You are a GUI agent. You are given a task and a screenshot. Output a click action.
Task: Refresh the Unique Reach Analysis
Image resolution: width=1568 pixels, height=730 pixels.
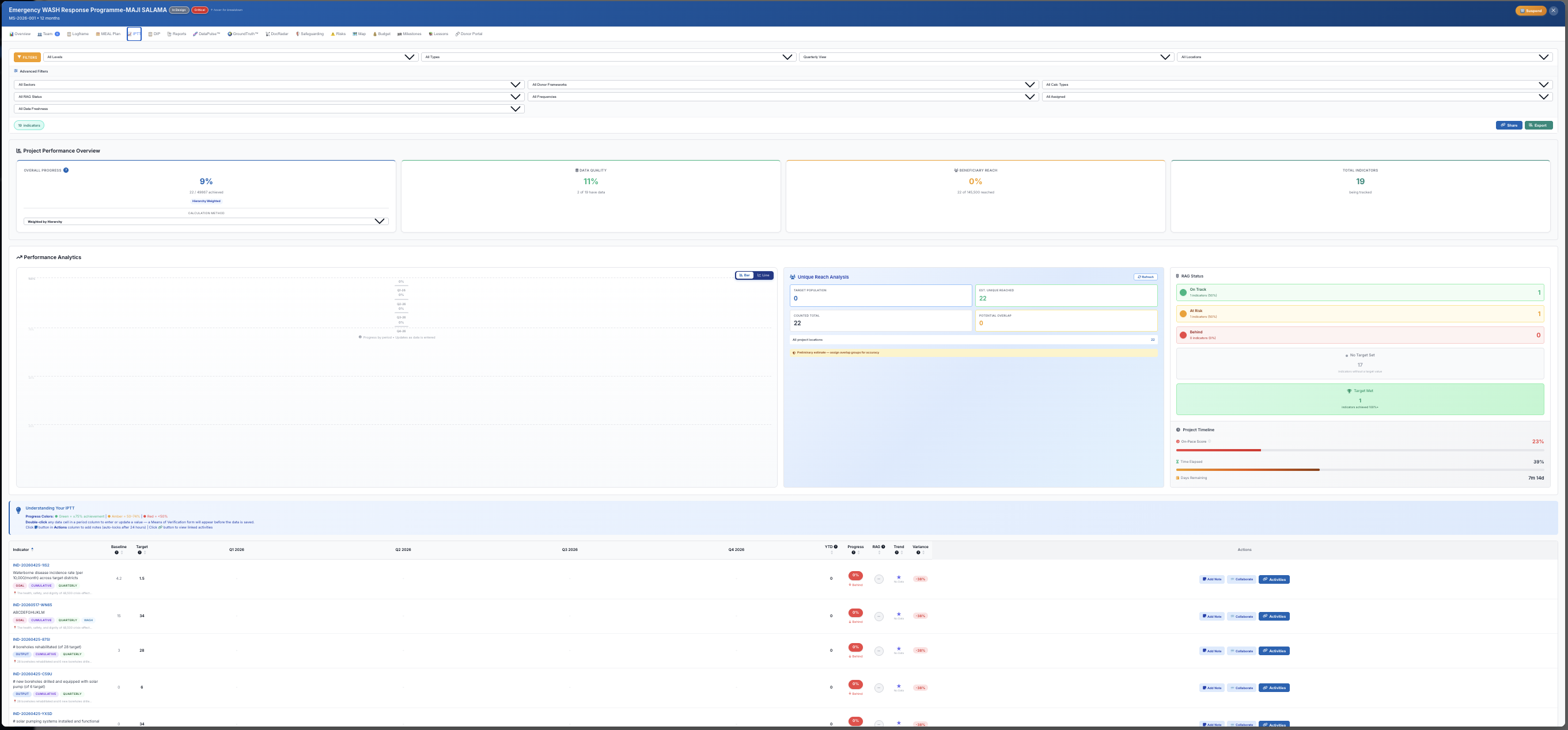pos(1146,277)
